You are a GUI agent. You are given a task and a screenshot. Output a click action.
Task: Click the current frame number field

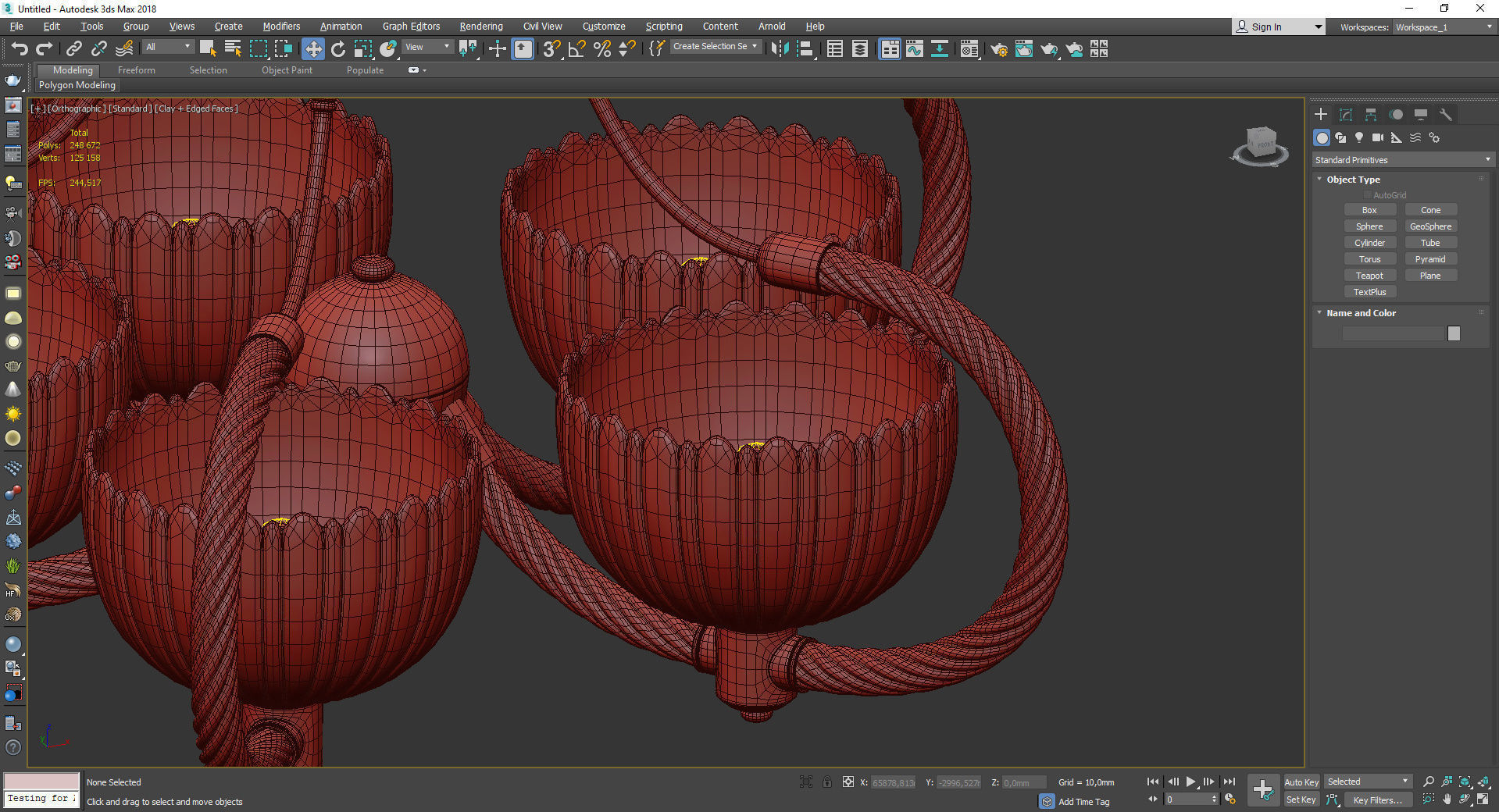pos(1187,800)
